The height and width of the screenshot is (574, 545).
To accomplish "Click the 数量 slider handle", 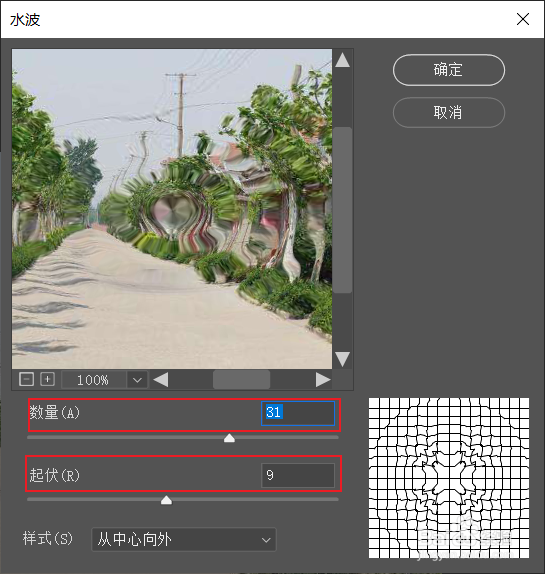I will 229,438.
